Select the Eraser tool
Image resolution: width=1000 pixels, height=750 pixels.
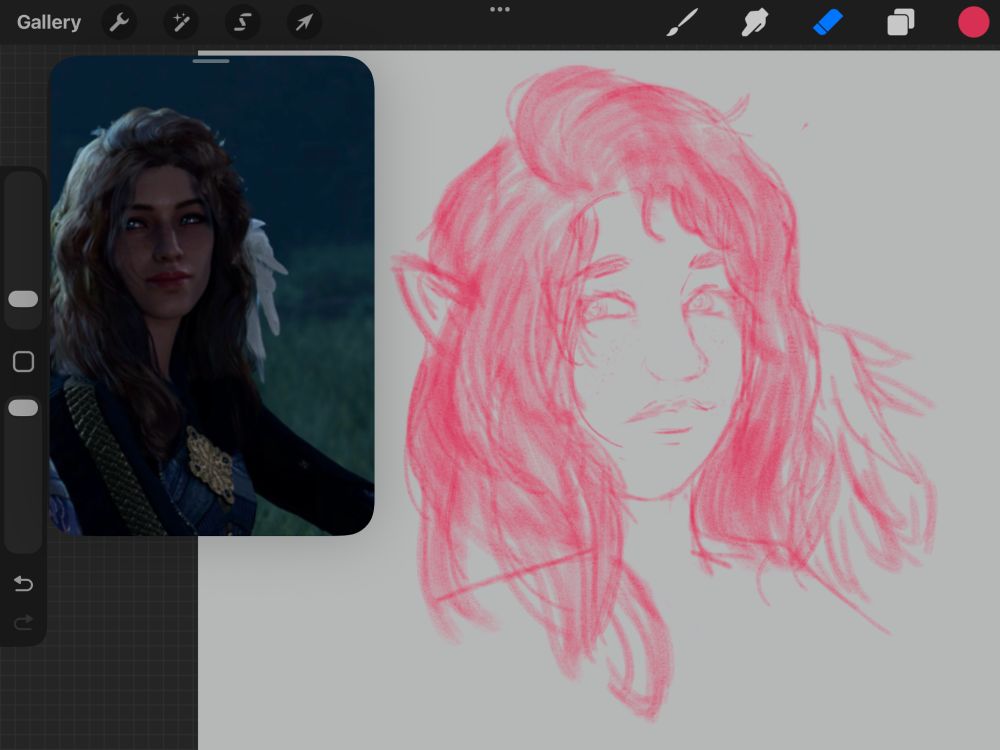[828, 22]
